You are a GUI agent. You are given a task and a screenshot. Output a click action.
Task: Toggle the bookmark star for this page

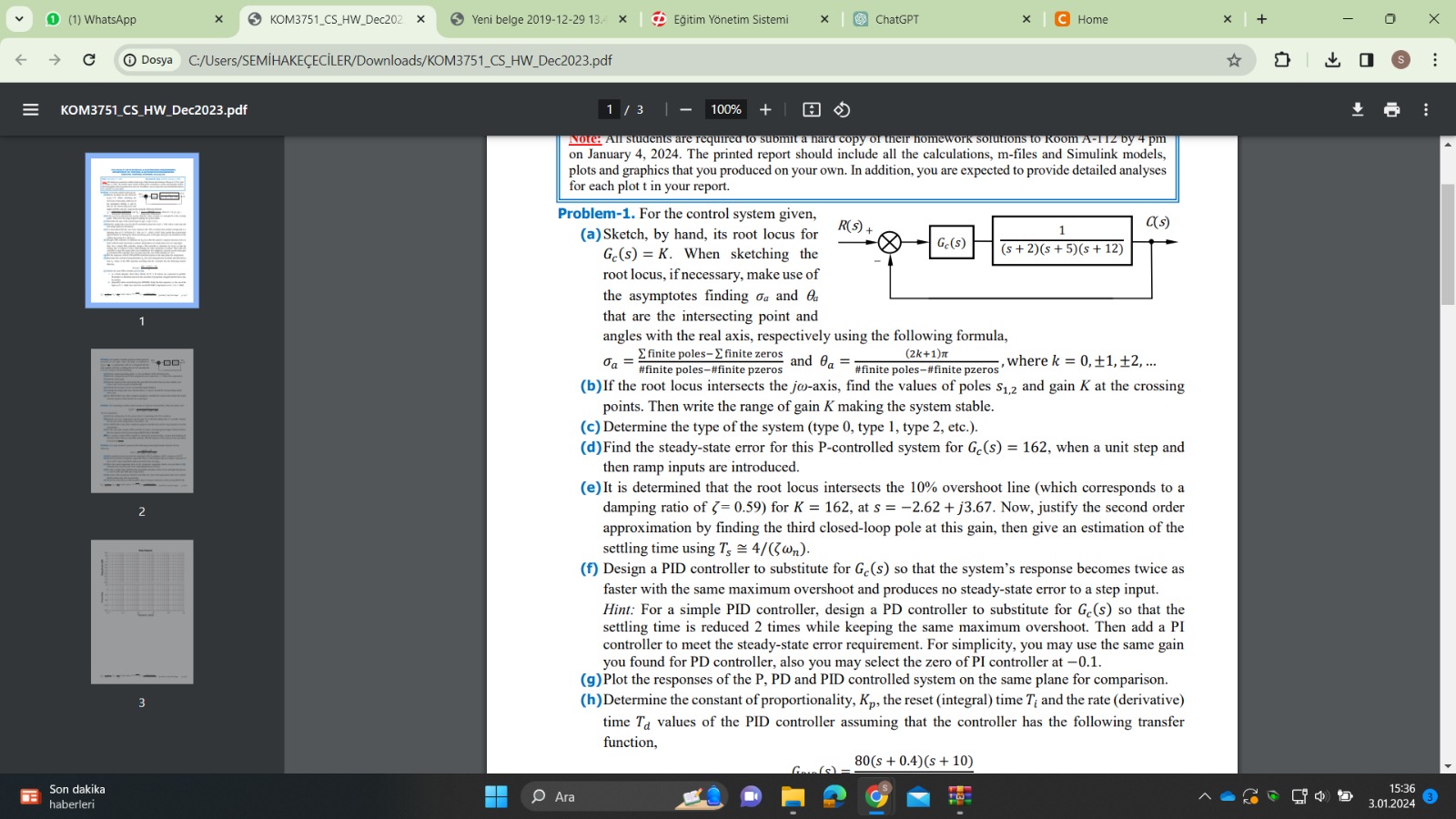click(x=1233, y=60)
